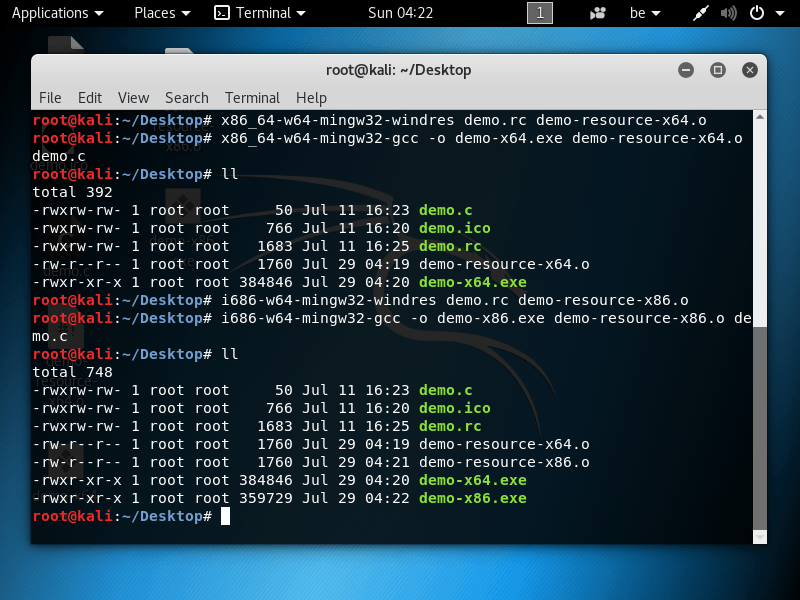This screenshot has height=600, width=800.
Task: Maximize the root@kali terminal window
Action: (x=717, y=70)
